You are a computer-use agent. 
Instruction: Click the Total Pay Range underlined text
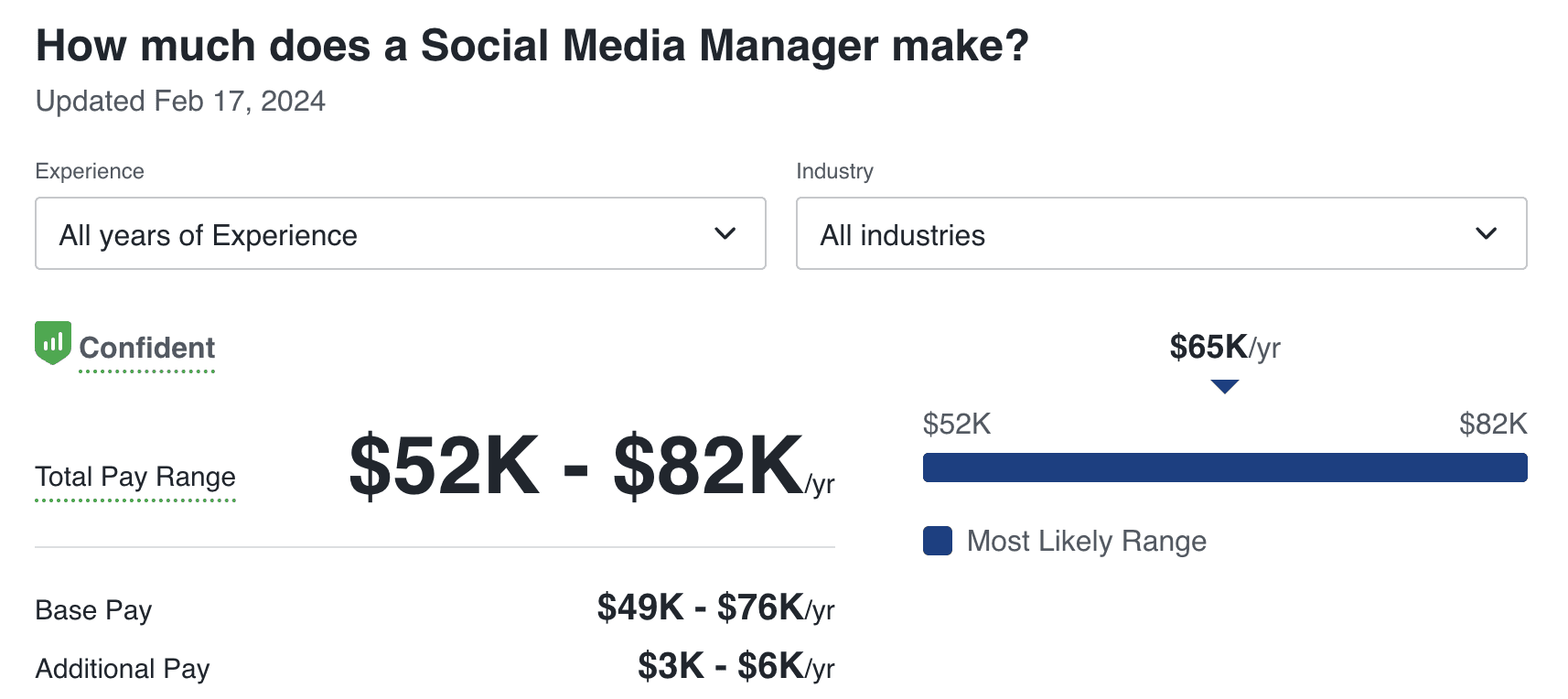[135, 477]
